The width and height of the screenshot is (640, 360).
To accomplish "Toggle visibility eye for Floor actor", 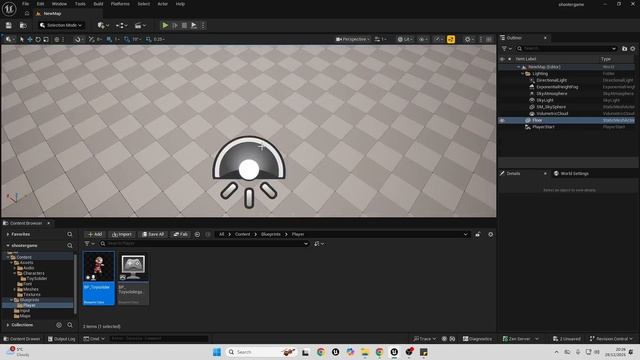I will [x=502, y=120].
